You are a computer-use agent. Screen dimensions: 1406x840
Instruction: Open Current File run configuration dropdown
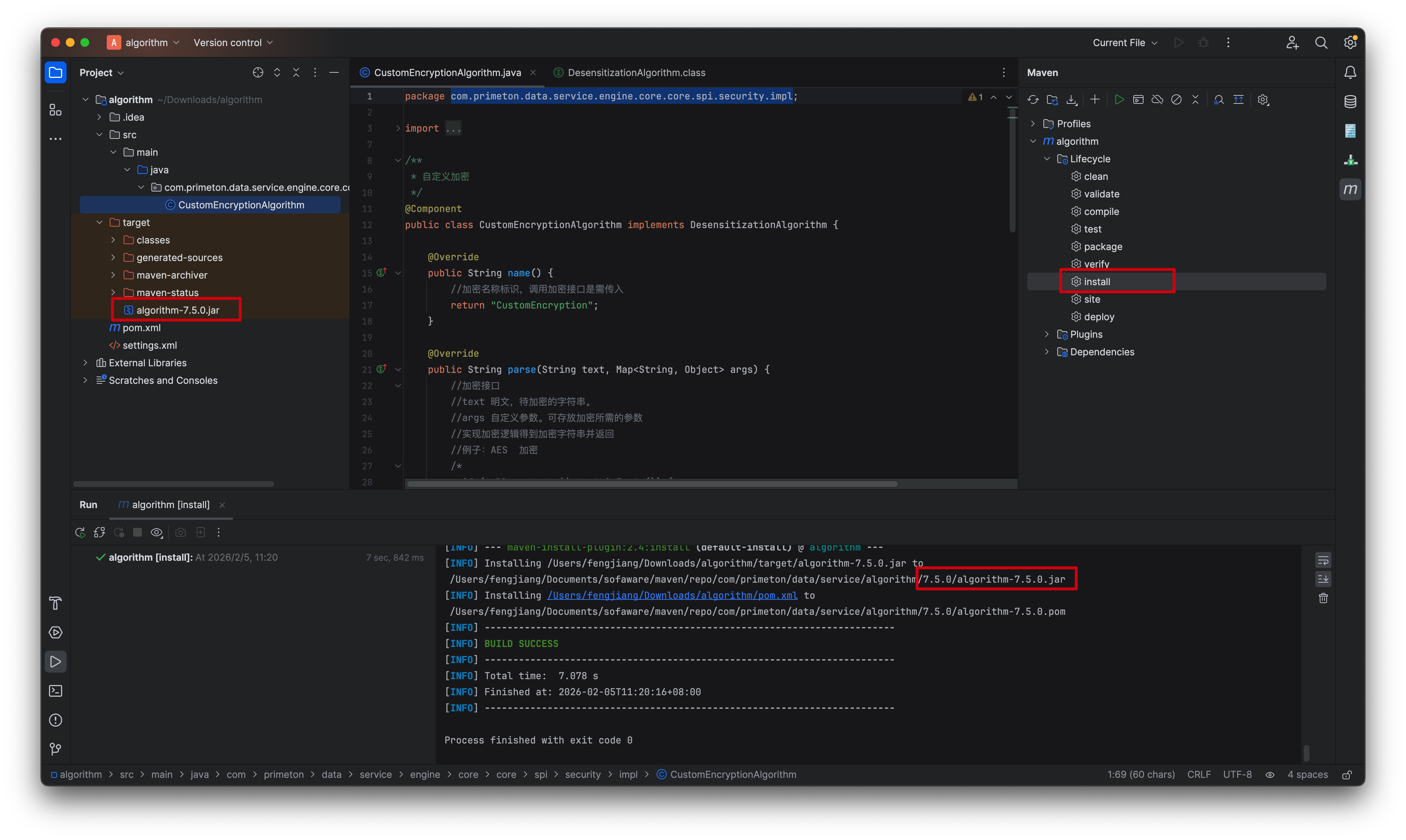[1125, 42]
